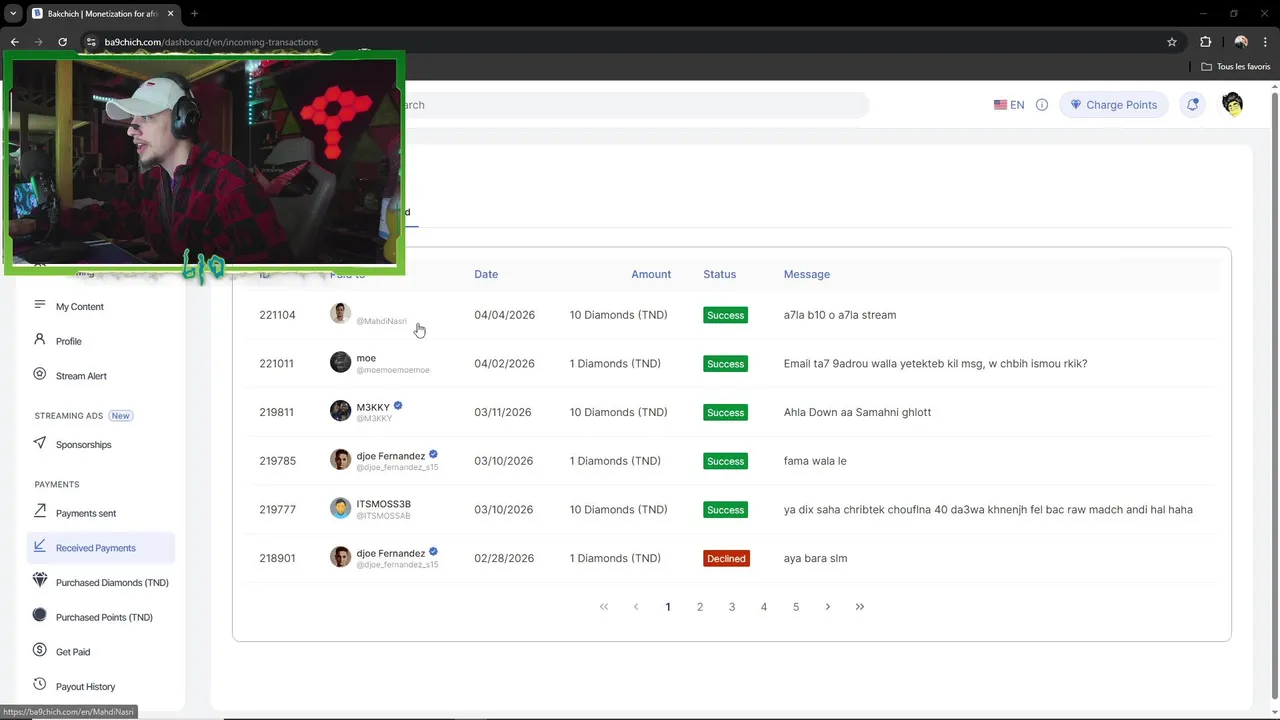Image resolution: width=1280 pixels, height=720 pixels.
Task: Click the Purchased Points circle icon
Action: coord(40,615)
